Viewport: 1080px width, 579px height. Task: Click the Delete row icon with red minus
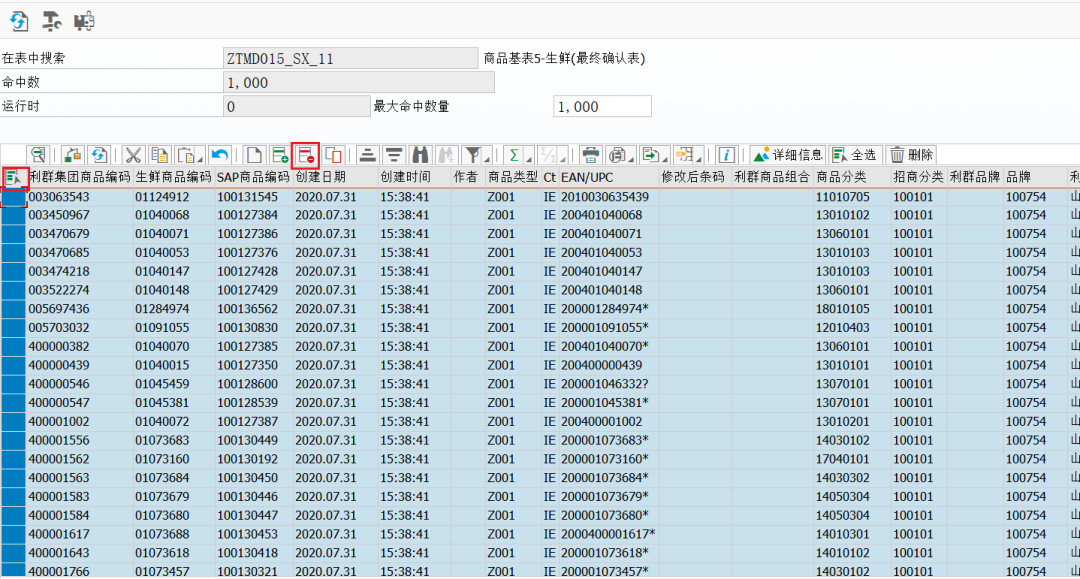(306, 155)
